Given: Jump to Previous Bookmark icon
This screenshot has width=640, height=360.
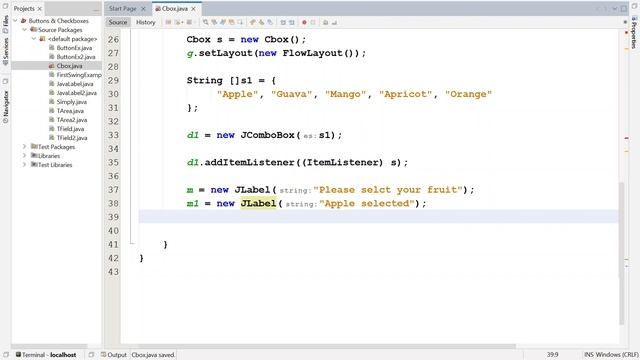Looking at the screenshot, I should pos(253,22).
